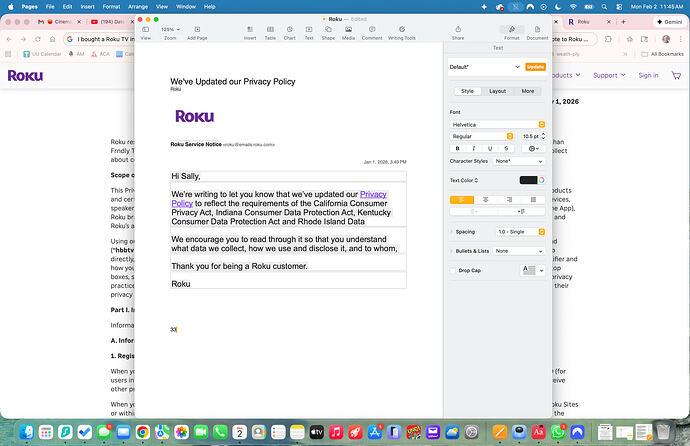The height and width of the screenshot is (446, 690).
Task: Open the Chart toolbar icon
Action: click(x=290, y=29)
